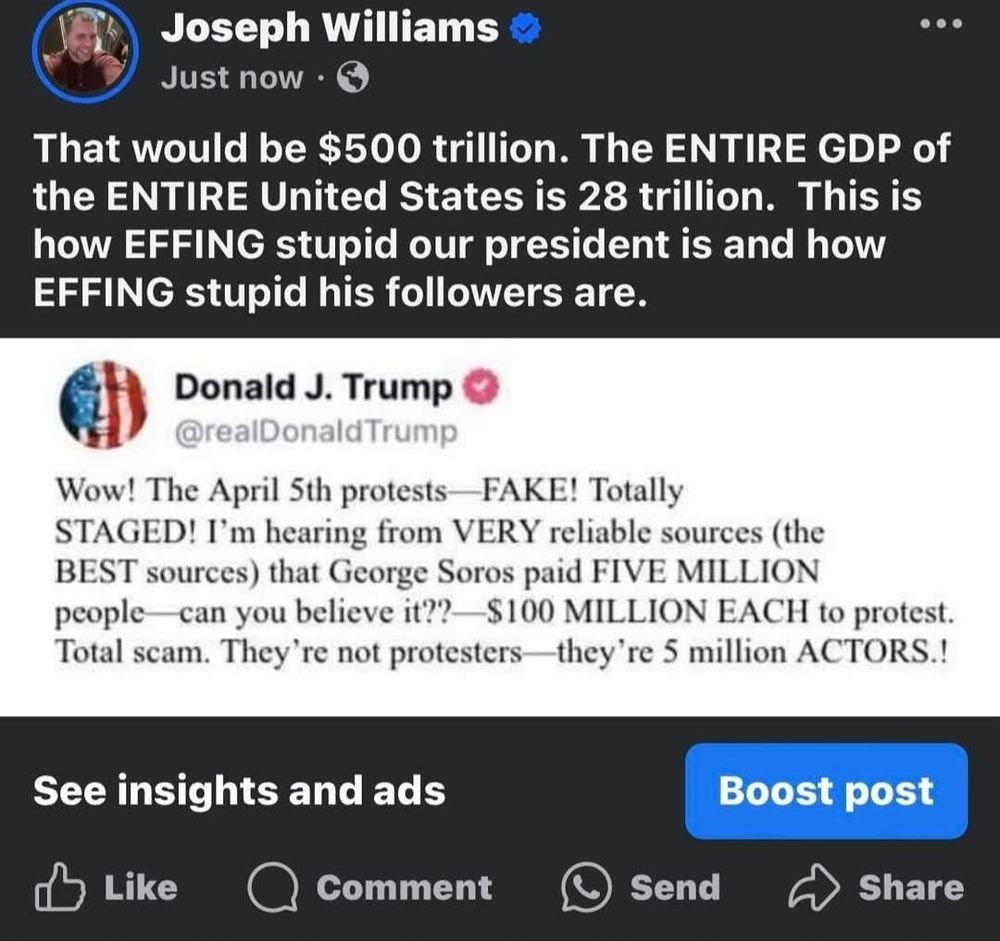Viewport: 1000px width, 941px height.
Task: Click the globe public audience icon
Action: pos(353,78)
